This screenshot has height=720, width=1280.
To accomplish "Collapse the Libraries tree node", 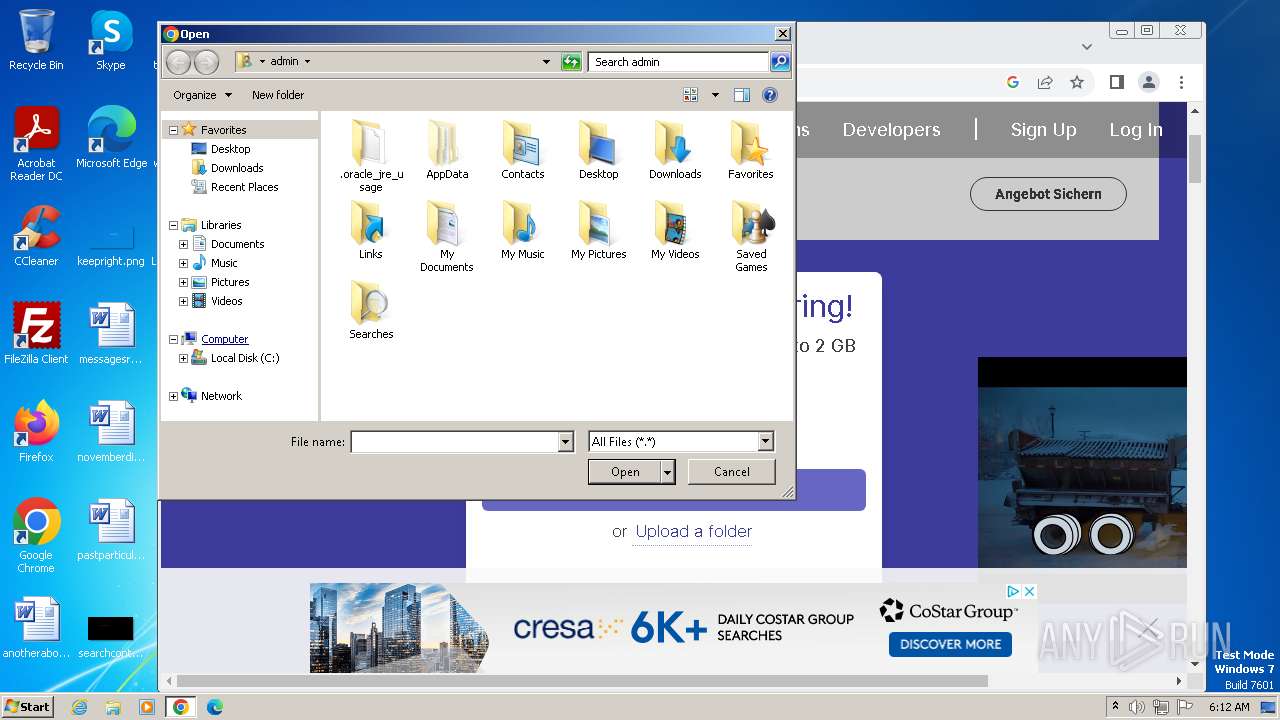I will click(173, 225).
